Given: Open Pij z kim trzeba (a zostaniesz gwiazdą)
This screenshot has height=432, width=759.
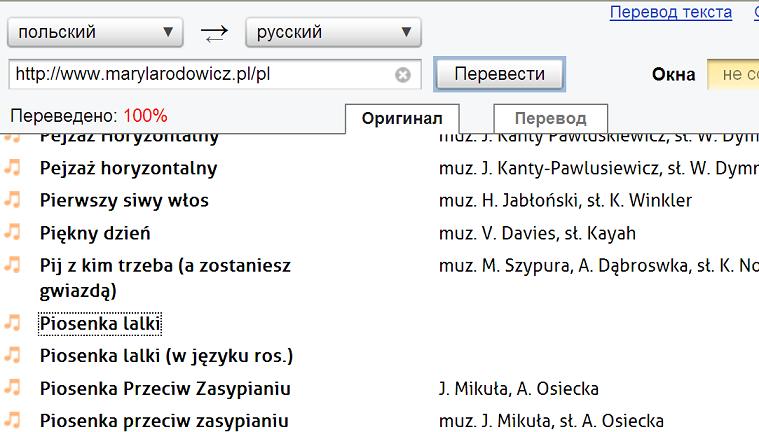Looking at the screenshot, I should (x=165, y=278).
